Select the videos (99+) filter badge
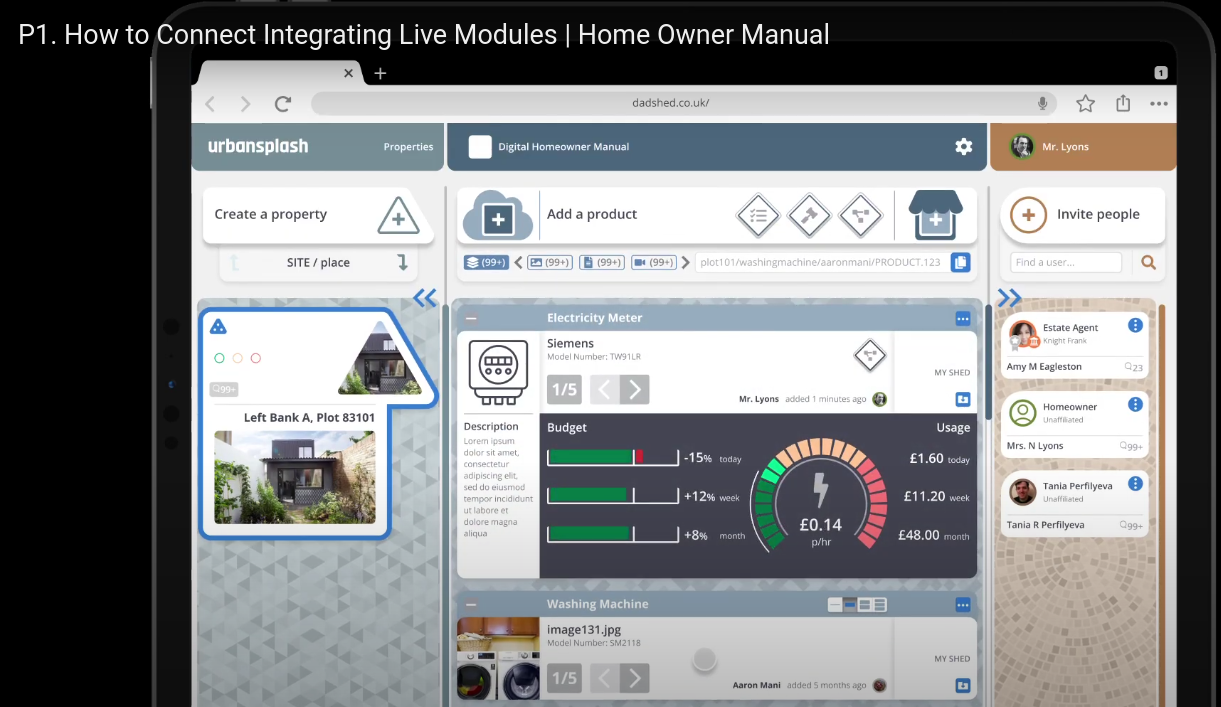Screen dimensions: 1221x707 (x=654, y=263)
